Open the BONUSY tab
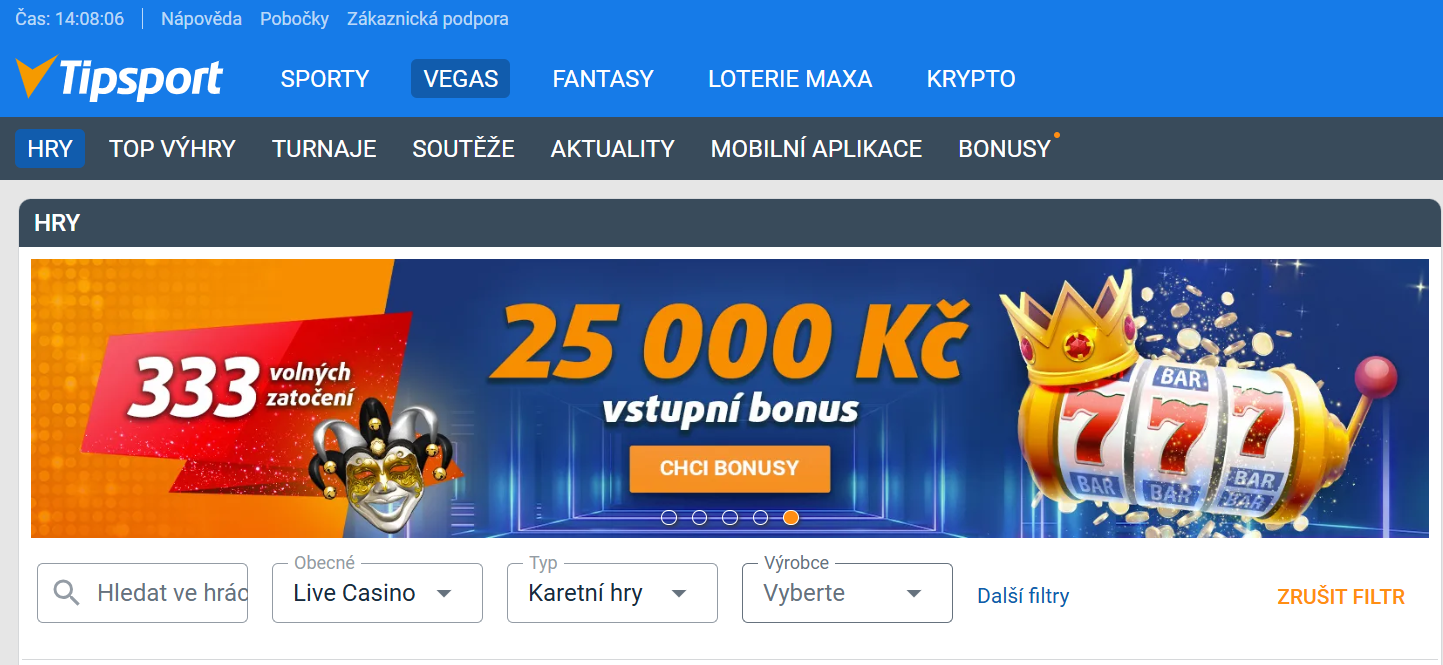This screenshot has width=1443, height=665. tap(1005, 149)
